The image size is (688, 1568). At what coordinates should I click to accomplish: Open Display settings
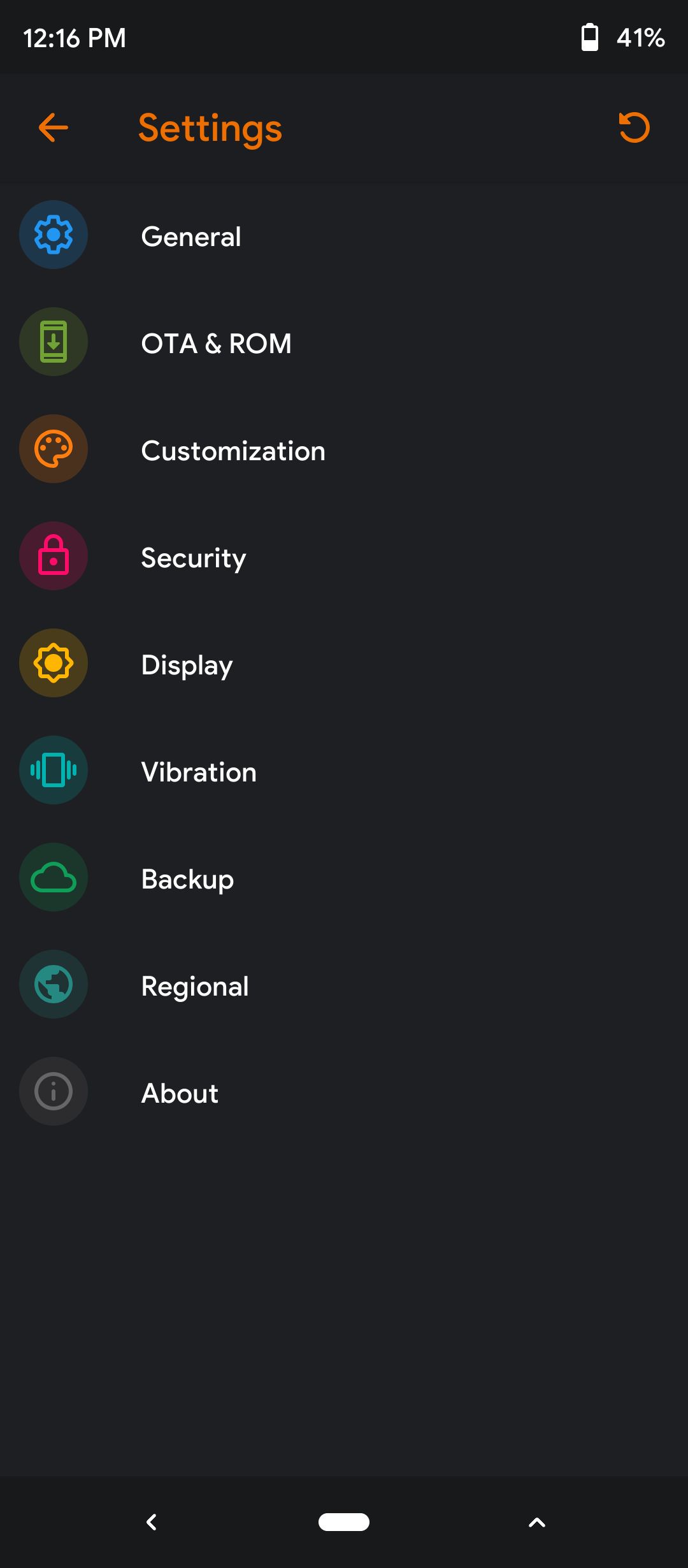pos(187,665)
